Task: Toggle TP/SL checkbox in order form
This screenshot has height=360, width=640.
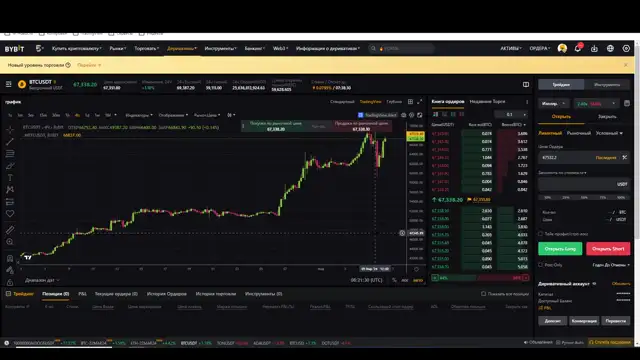Action: pos(540,234)
